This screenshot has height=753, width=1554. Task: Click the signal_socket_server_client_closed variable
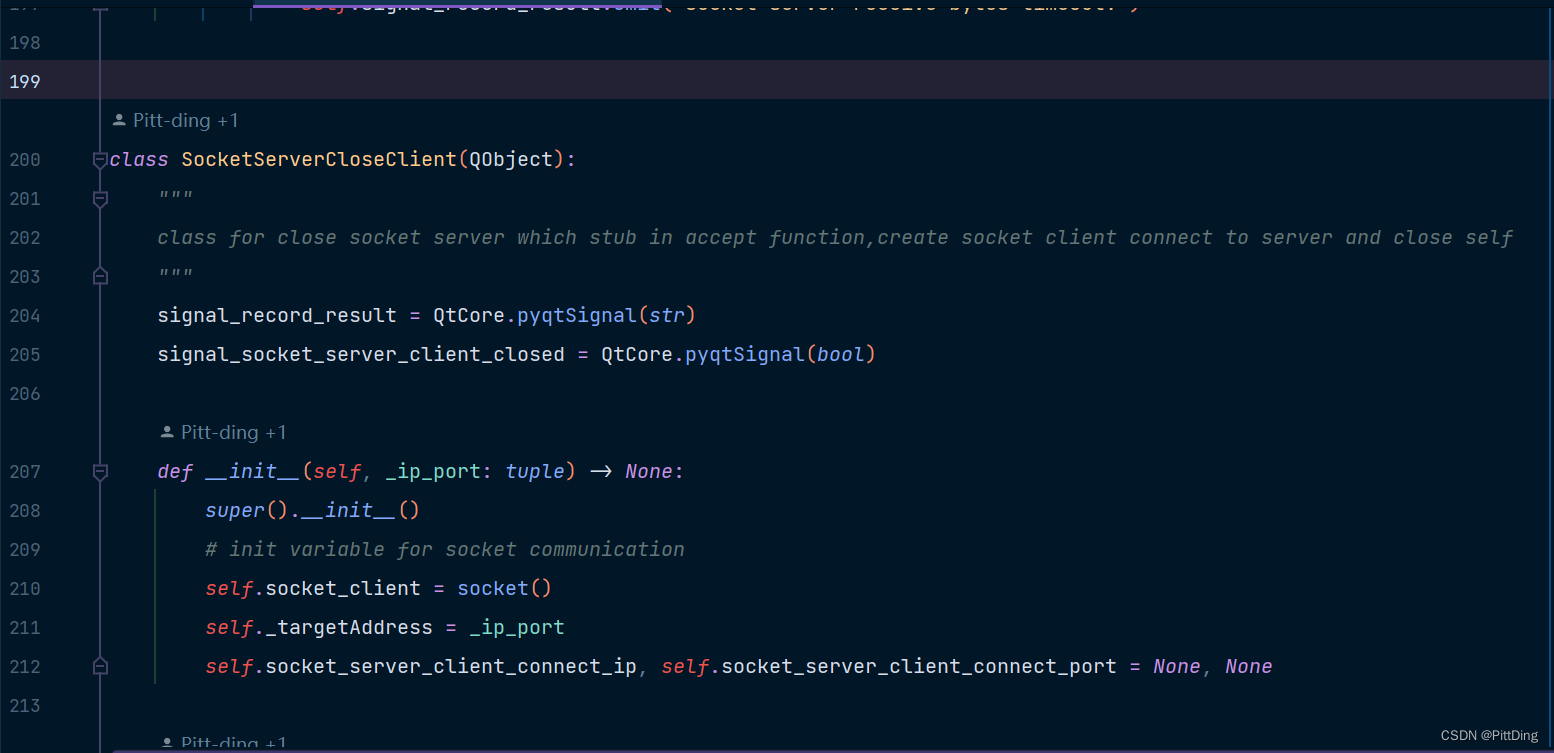(361, 355)
